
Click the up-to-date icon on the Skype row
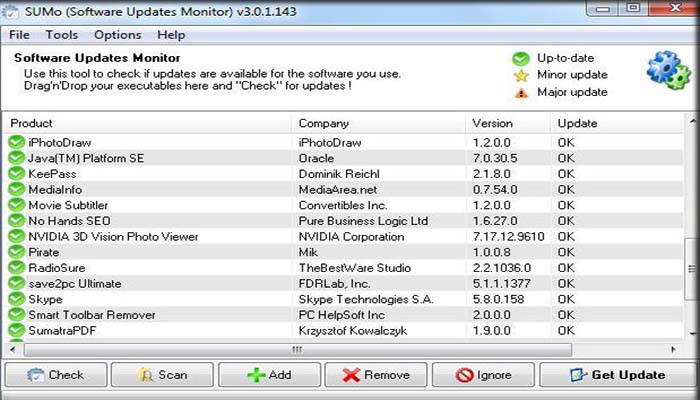coord(17,299)
